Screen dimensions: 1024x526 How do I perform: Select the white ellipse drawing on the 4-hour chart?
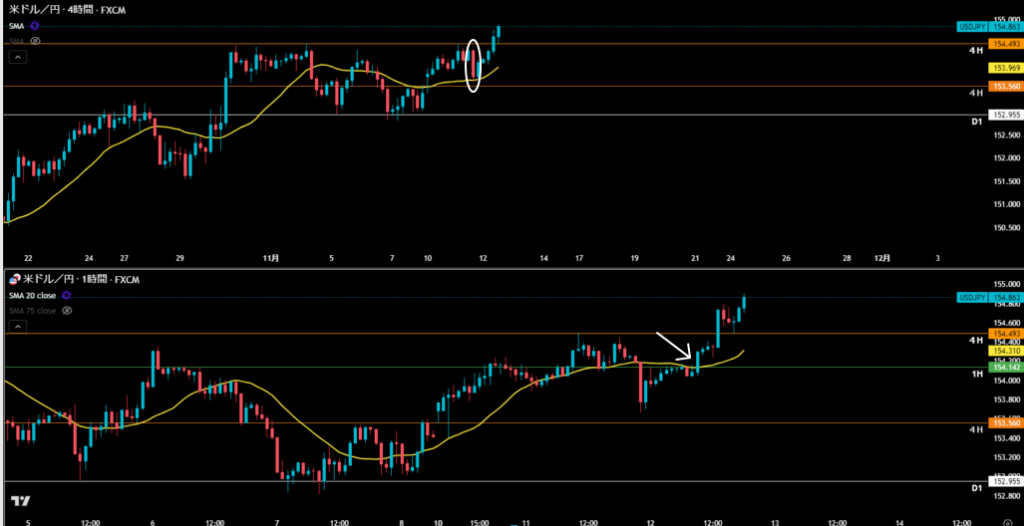(x=476, y=65)
